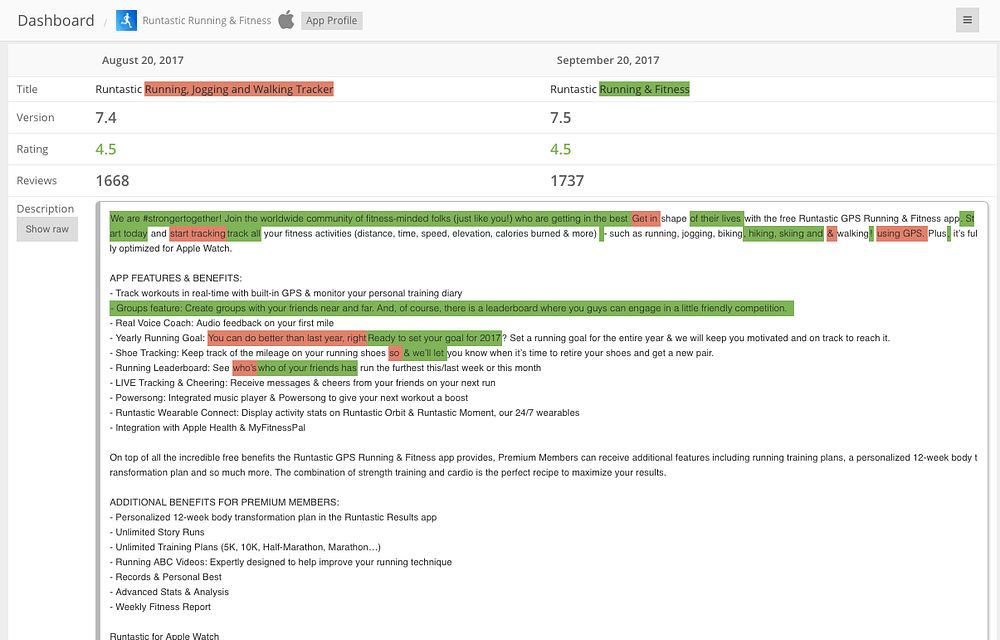Click removed text 'You can do better than last year, right'
This screenshot has width=1000, height=640.
[287, 338]
